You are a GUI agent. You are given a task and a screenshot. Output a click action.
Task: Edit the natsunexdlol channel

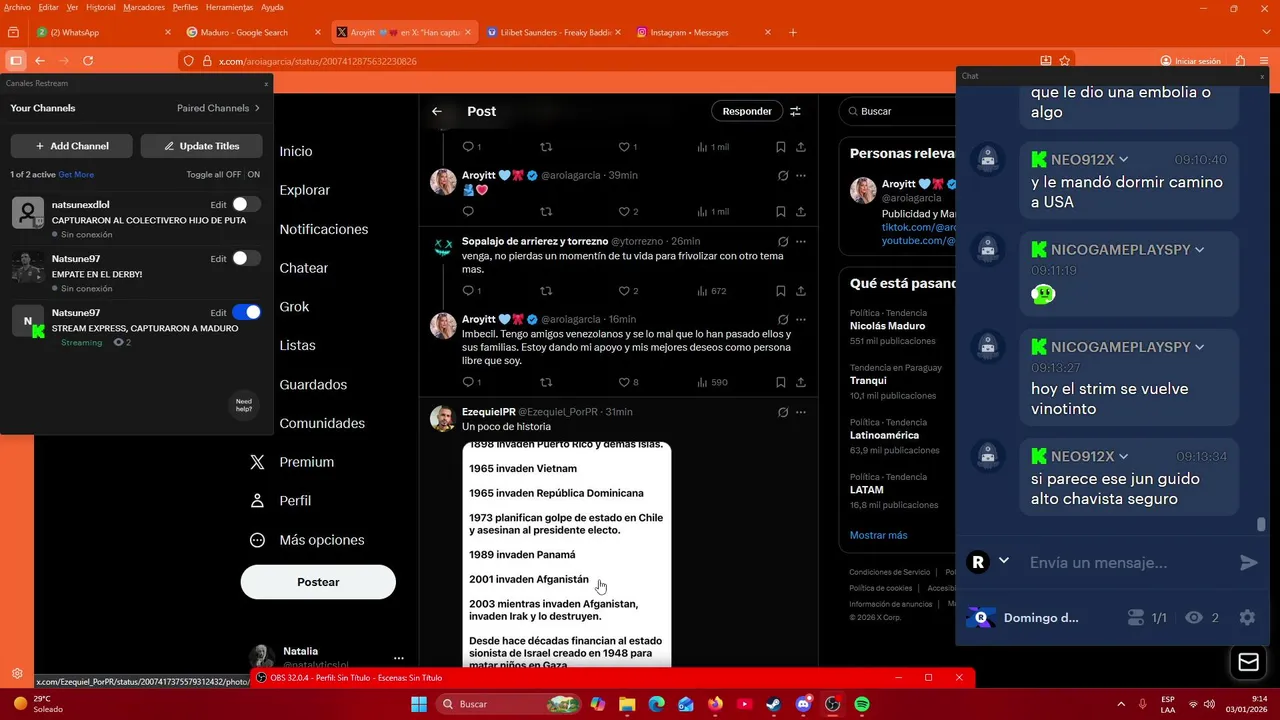(218, 204)
